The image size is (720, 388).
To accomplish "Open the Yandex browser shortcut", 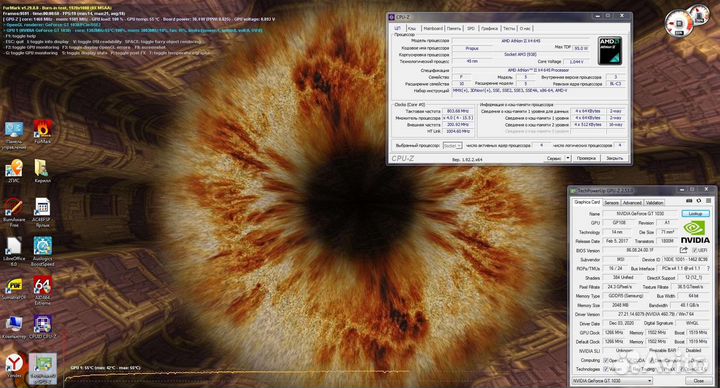I will tap(14, 366).
